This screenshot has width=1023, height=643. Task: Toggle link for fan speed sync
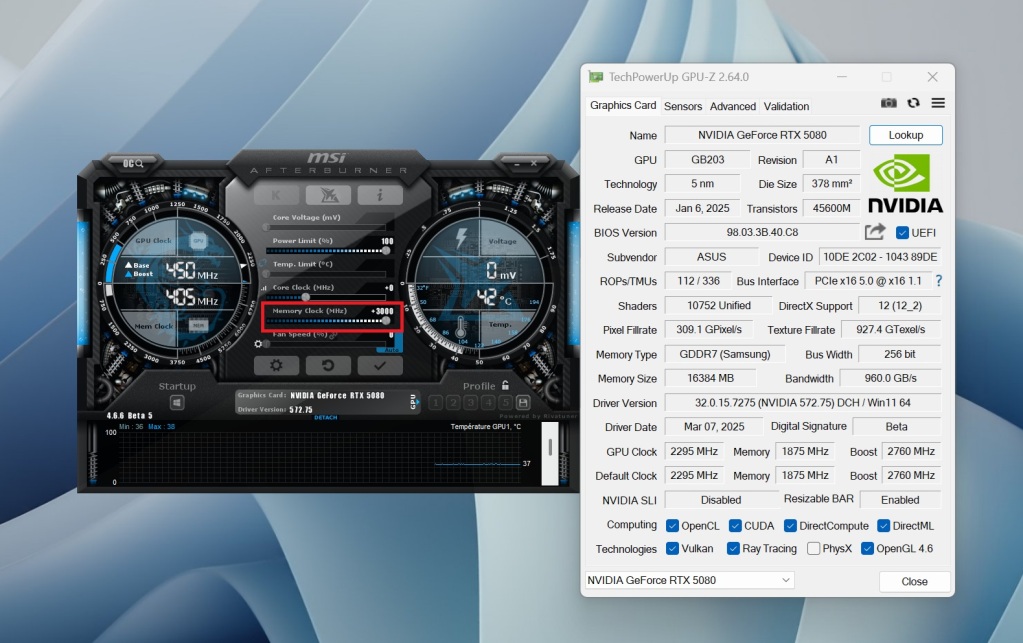point(333,335)
